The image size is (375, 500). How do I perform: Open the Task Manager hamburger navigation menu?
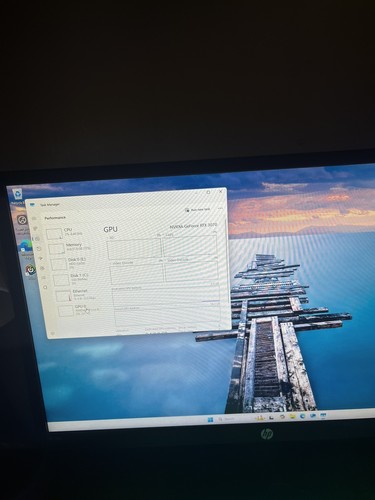[x=34, y=219]
